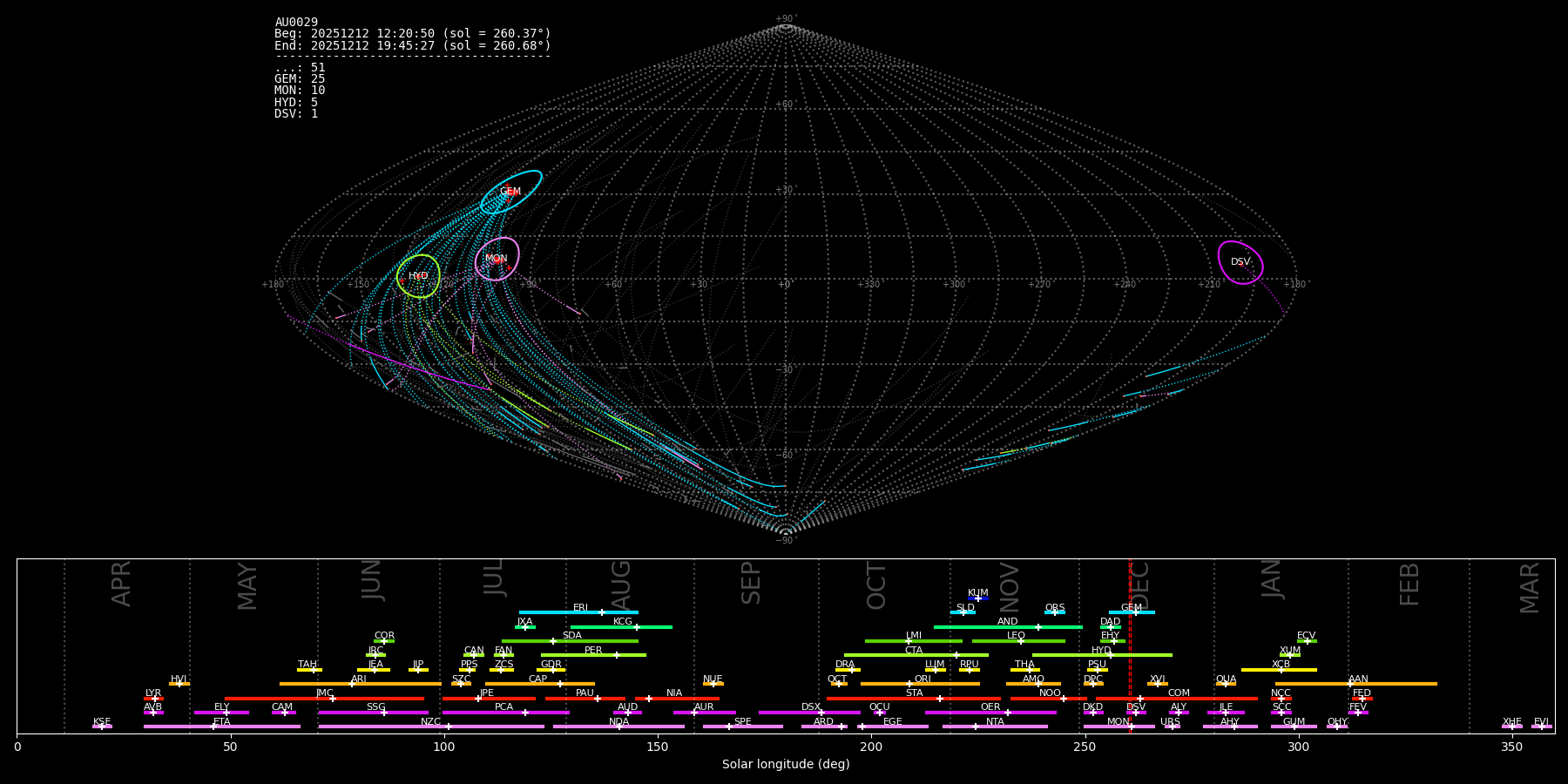The width and height of the screenshot is (1568, 784).
Task: Click the green HYD radiant circle
Action: point(418,276)
